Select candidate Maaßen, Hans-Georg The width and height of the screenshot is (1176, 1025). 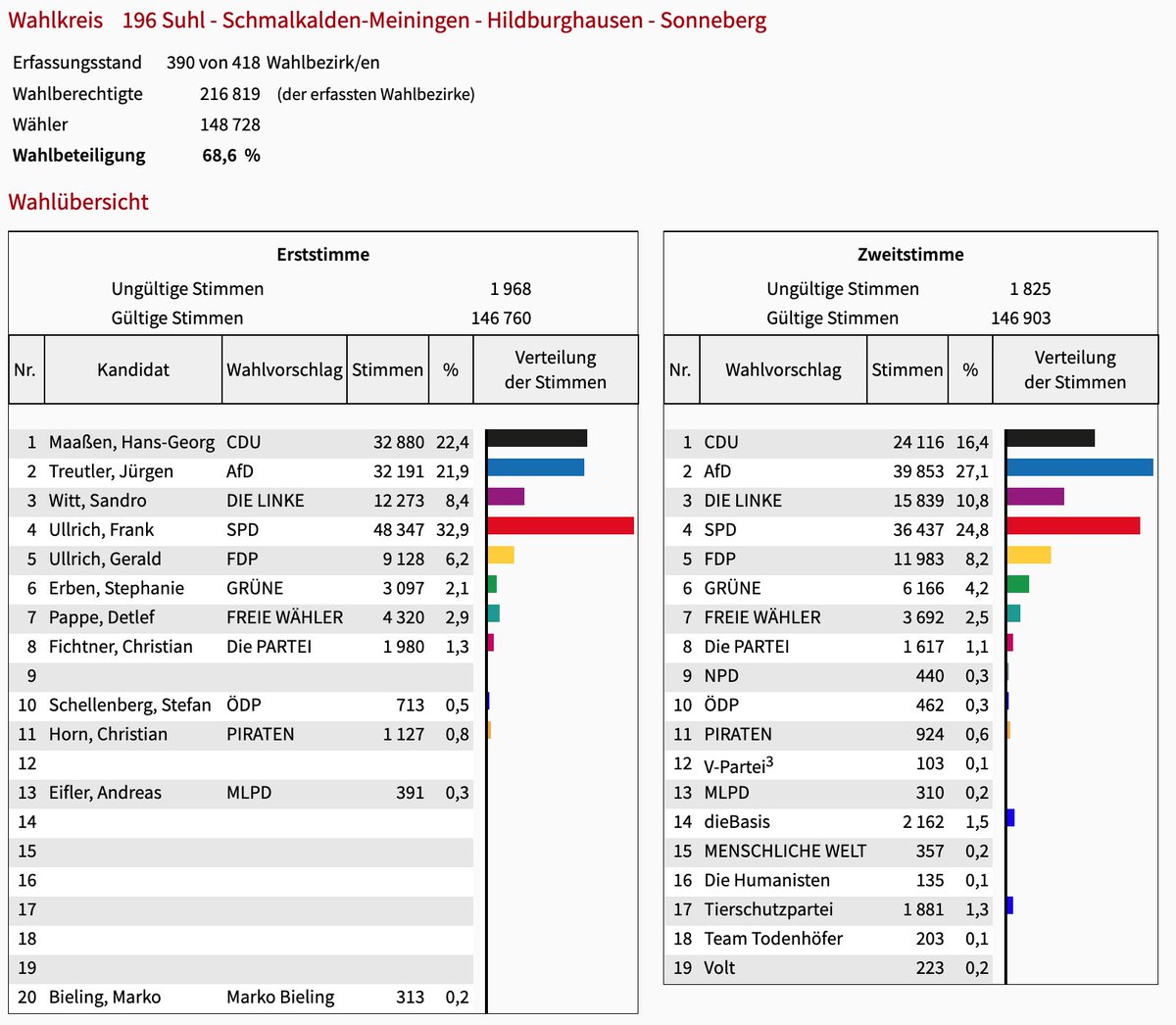(x=131, y=442)
